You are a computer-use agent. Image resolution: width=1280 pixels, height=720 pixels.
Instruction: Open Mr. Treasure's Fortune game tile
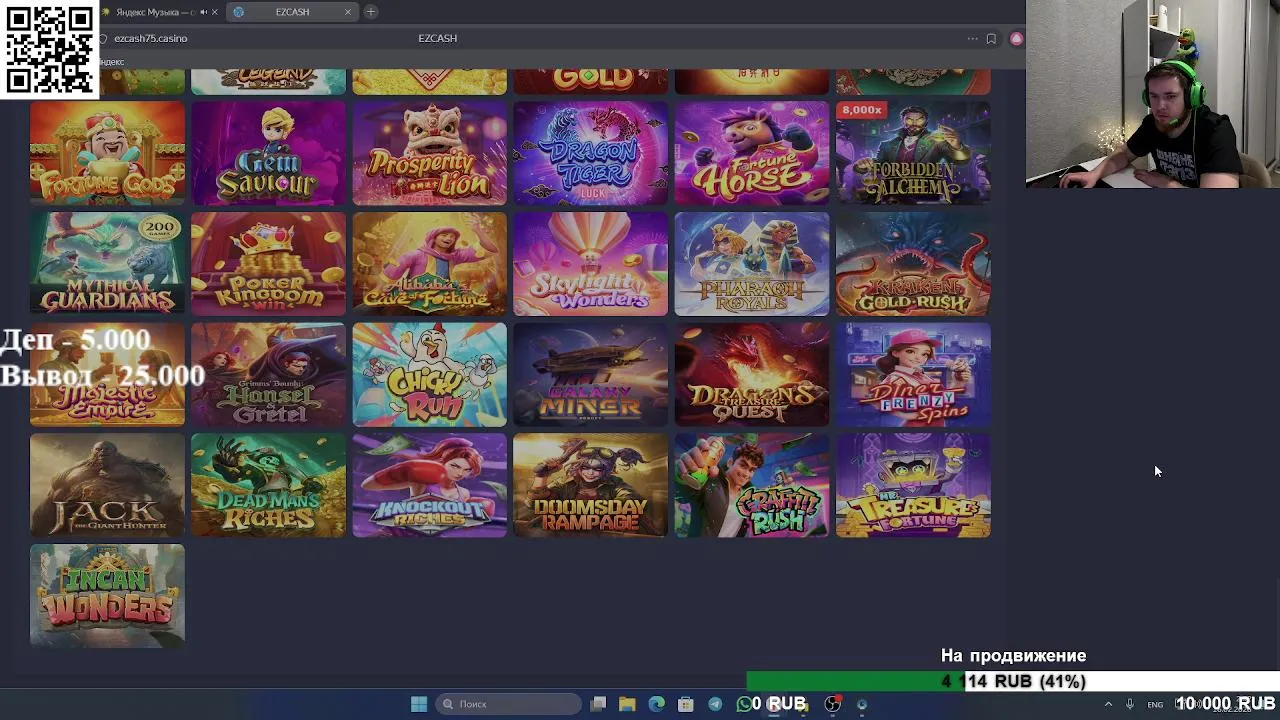(x=912, y=486)
